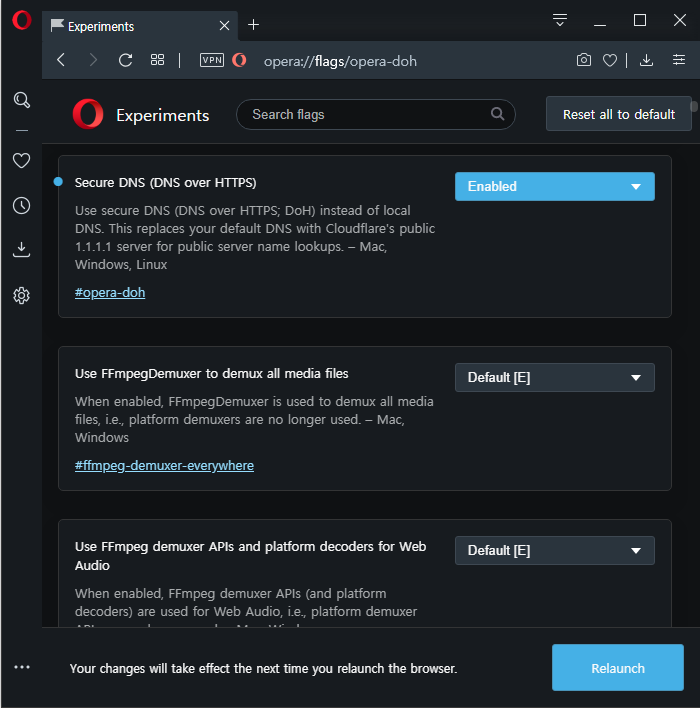The height and width of the screenshot is (708, 700).
Task: Follow the #opera-doh link
Action: [110, 293]
